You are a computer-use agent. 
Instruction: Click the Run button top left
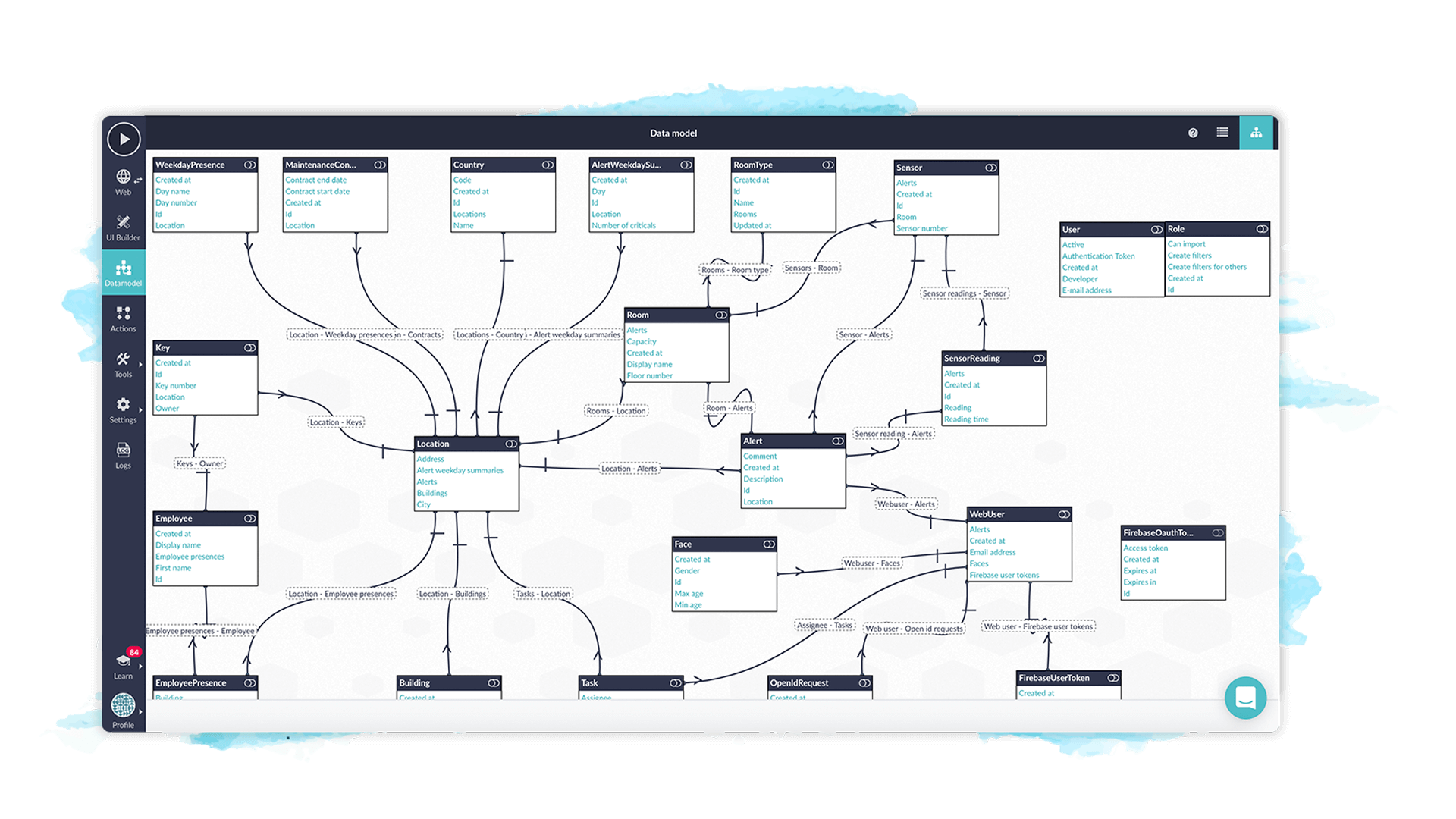[122, 138]
